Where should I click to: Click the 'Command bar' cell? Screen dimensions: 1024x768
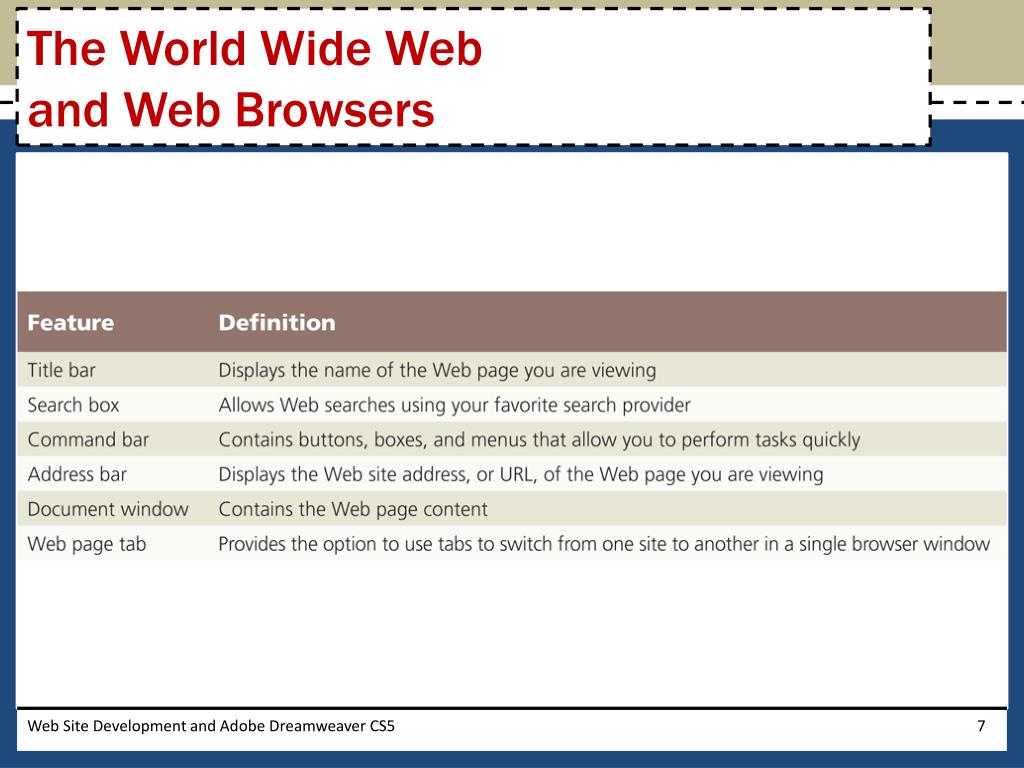[x=88, y=440]
